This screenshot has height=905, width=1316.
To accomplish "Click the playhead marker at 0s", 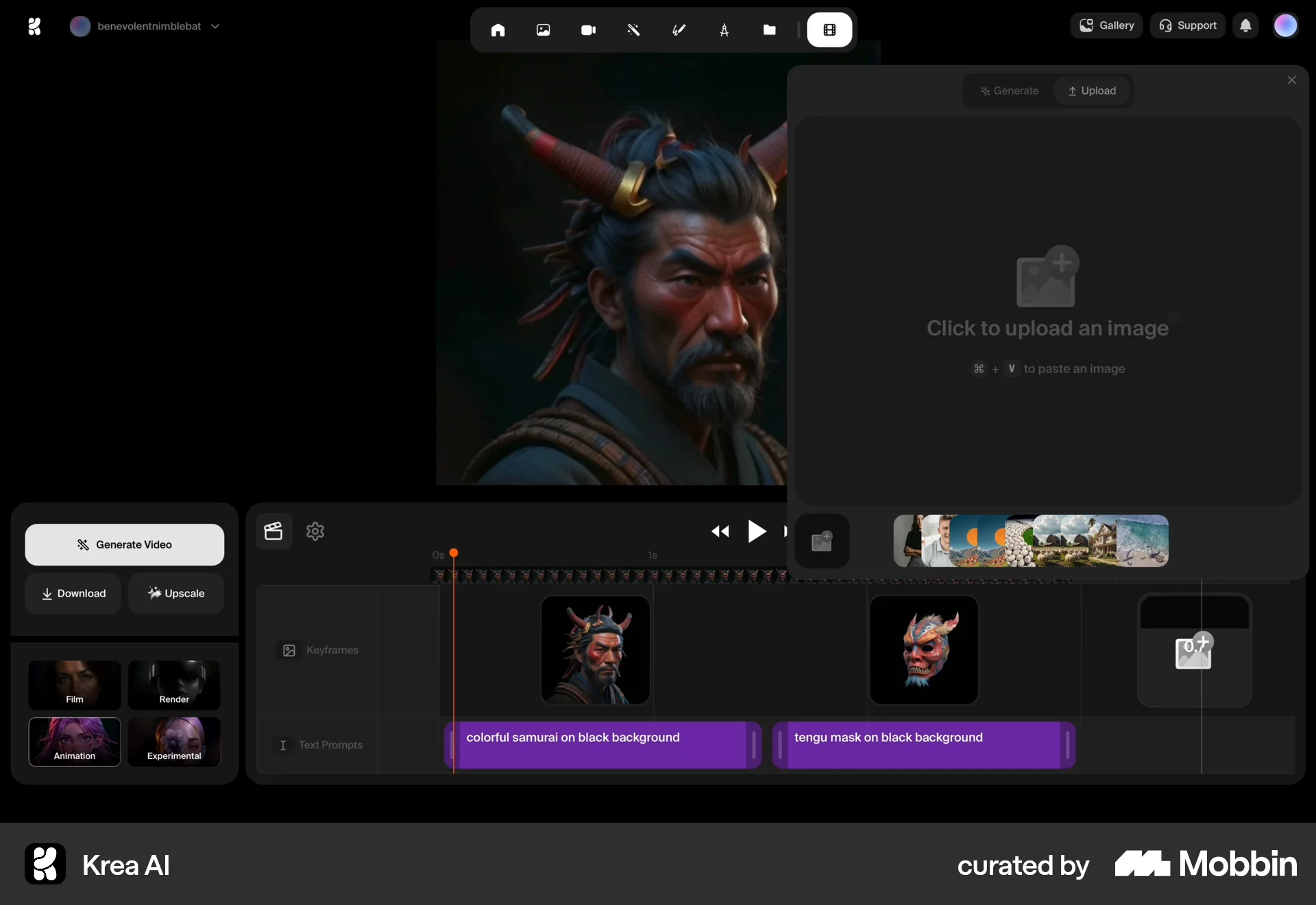I will (454, 554).
